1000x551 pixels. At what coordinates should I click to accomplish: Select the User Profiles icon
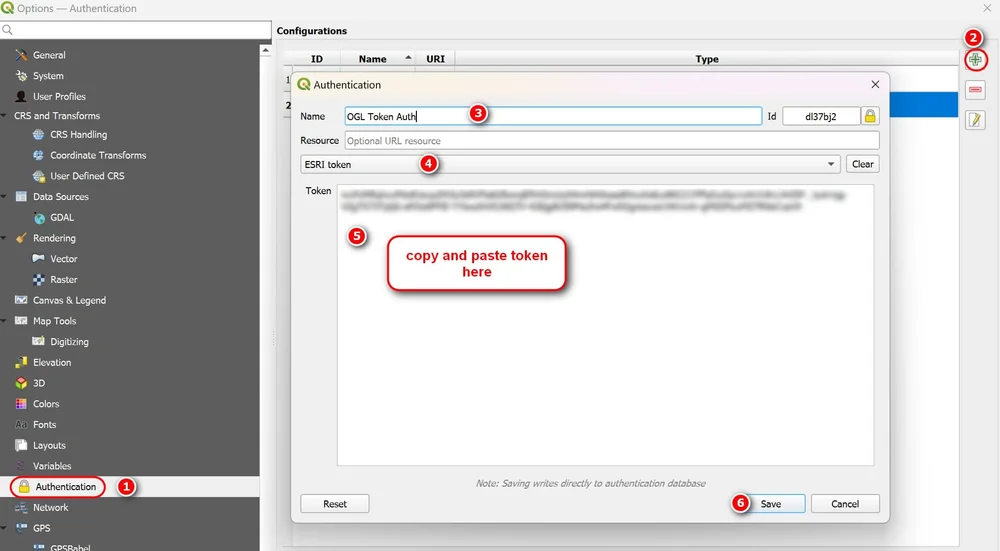[x=22, y=96]
